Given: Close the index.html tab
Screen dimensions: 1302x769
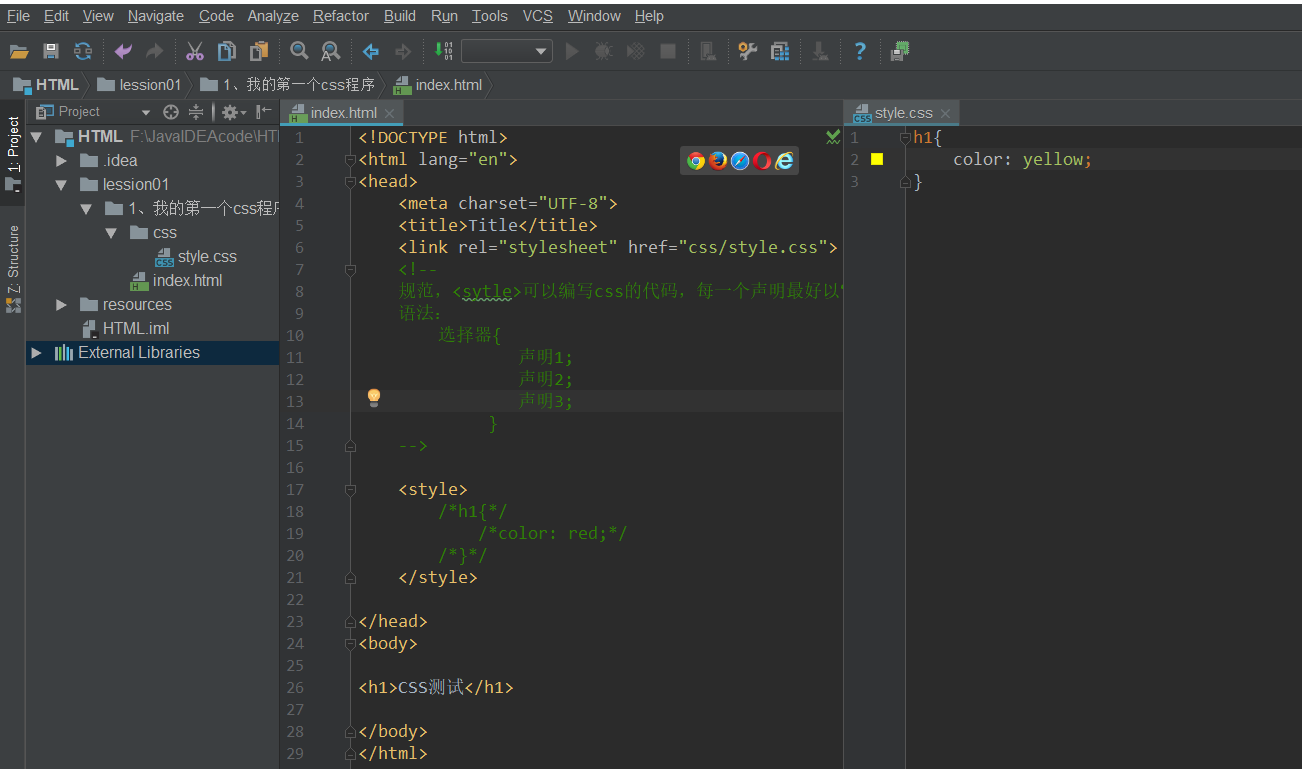Looking at the screenshot, I should pyautogui.click(x=391, y=114).
